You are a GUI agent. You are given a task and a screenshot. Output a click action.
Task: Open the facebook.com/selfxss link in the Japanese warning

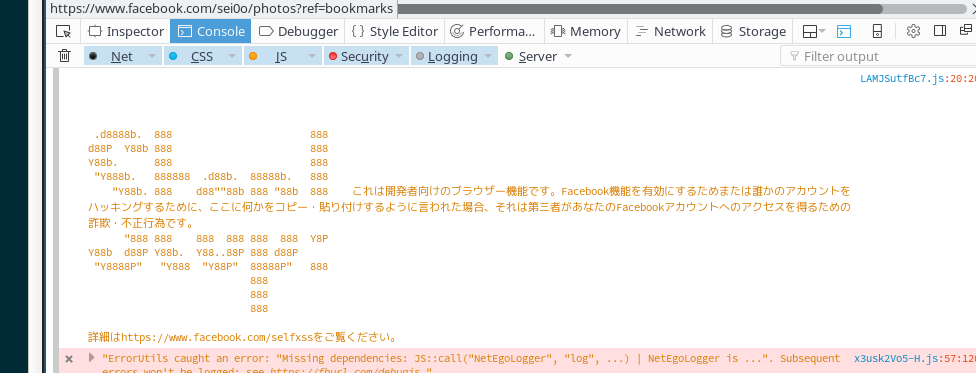217,338
